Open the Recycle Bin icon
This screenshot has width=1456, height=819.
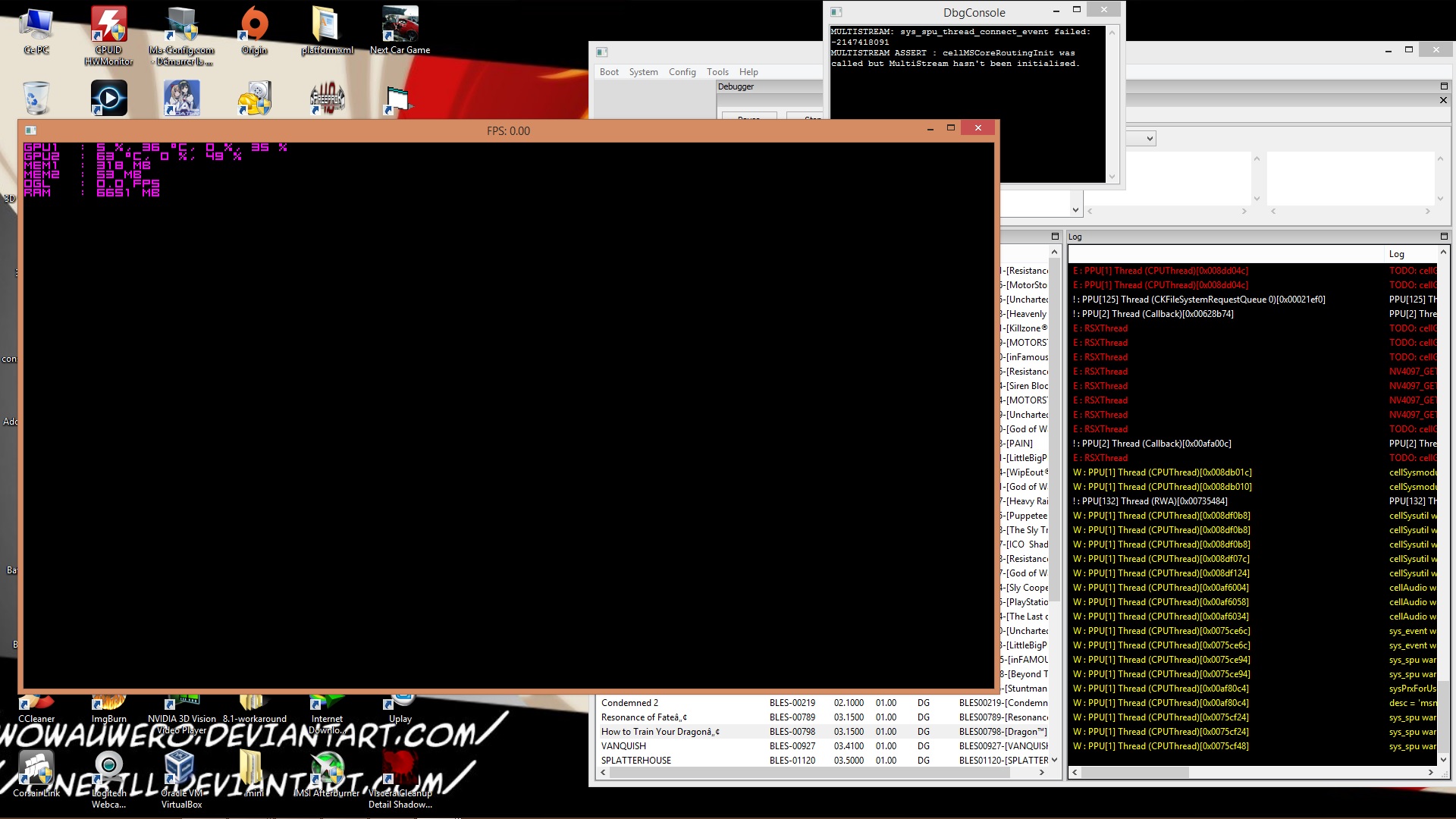pyautogui.click(x=36, y=99)
